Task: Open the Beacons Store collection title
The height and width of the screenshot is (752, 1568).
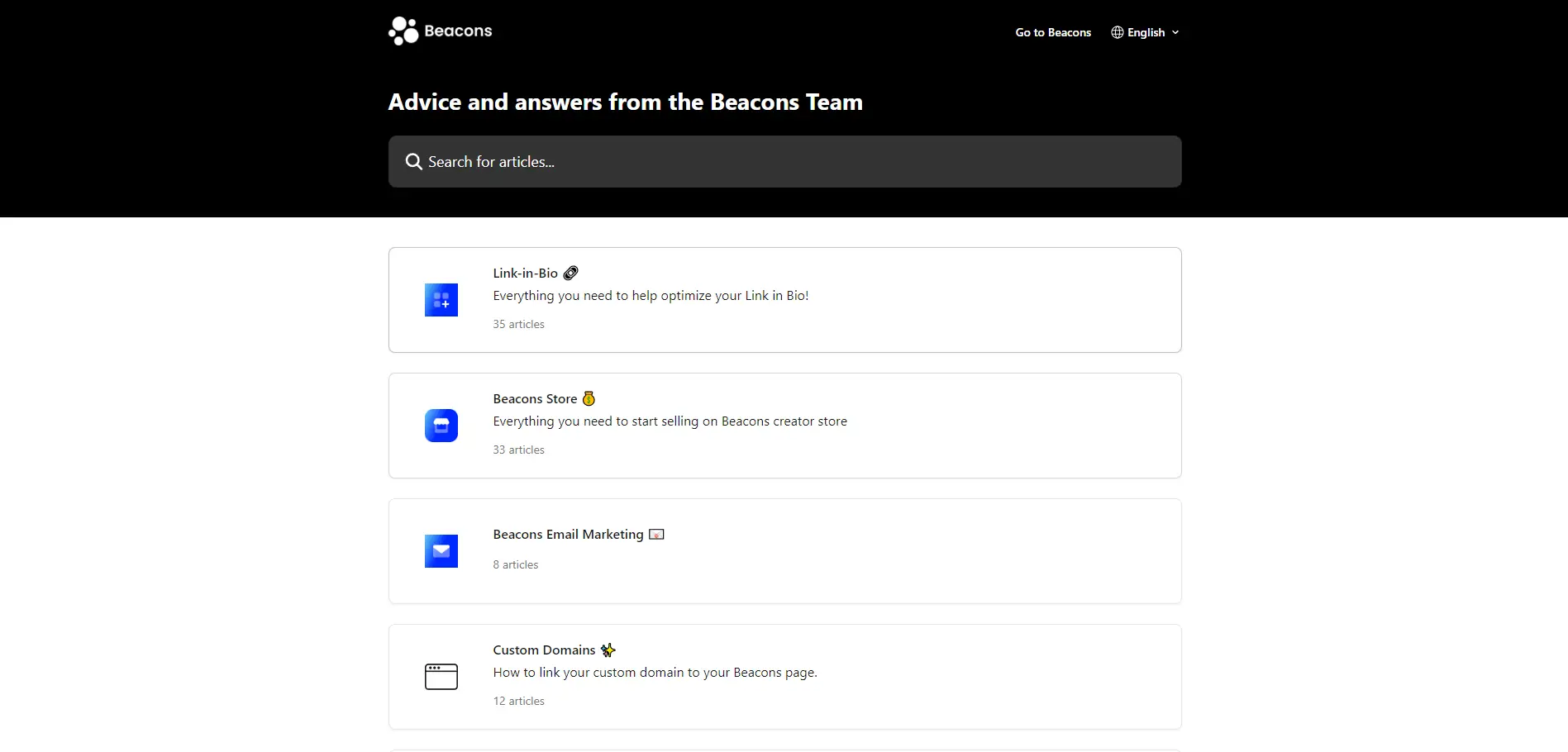Action: coord(536,399)
